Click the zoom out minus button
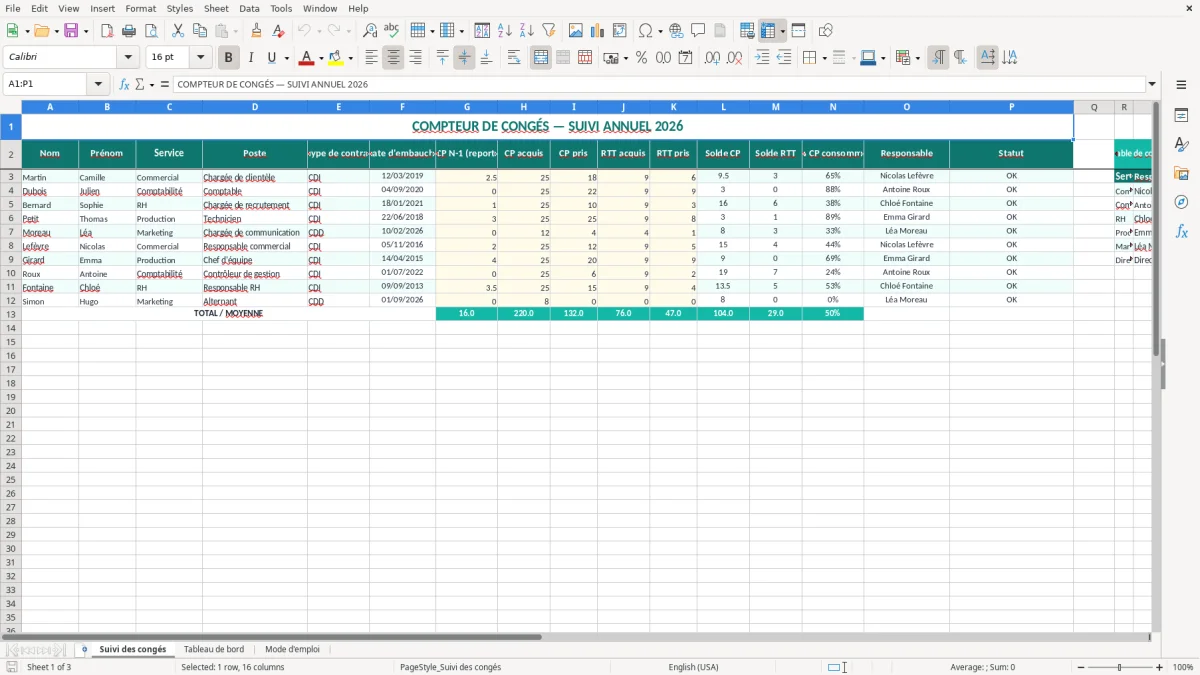This screenshot has width=1200, height=675. [1079, 667]
